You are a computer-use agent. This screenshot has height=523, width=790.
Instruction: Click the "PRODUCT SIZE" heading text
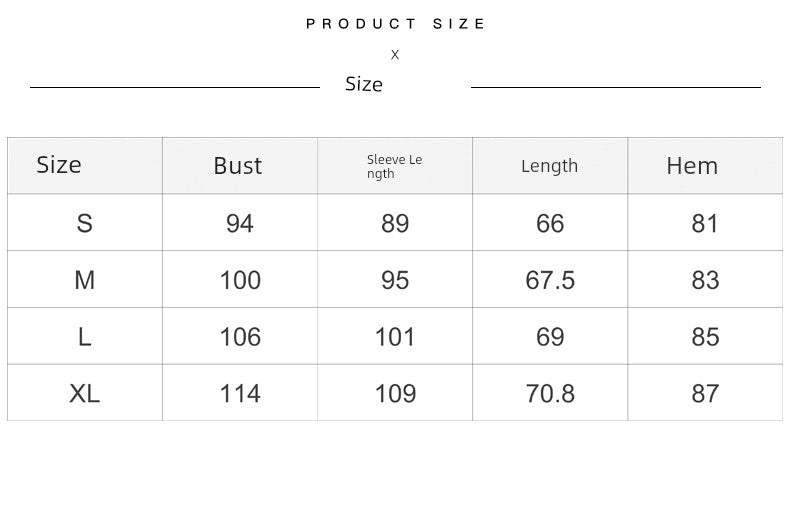coord(395,24)
